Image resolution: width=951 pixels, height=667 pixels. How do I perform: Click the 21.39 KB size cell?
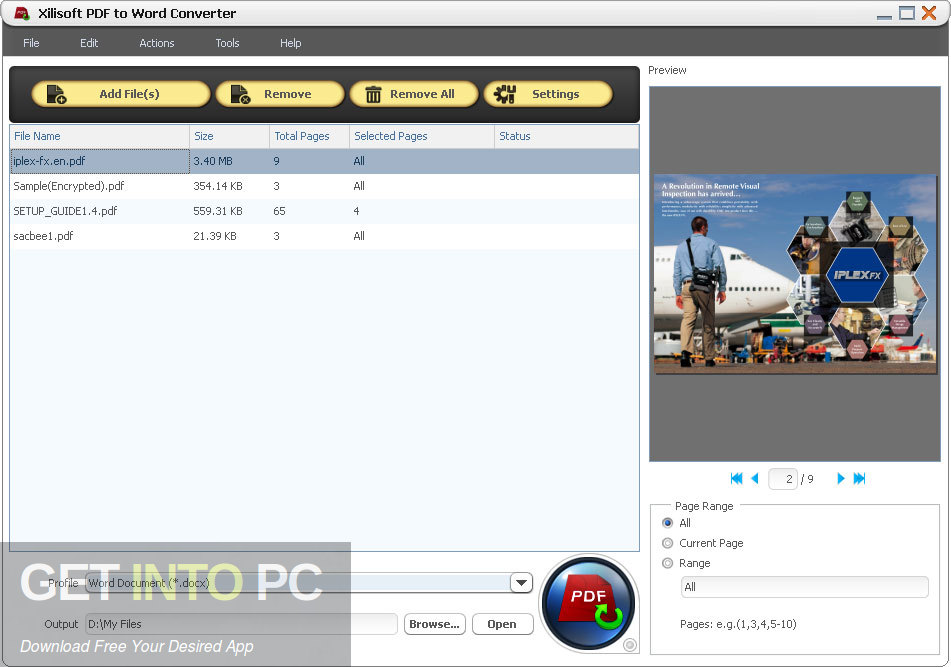click(215, 236)
